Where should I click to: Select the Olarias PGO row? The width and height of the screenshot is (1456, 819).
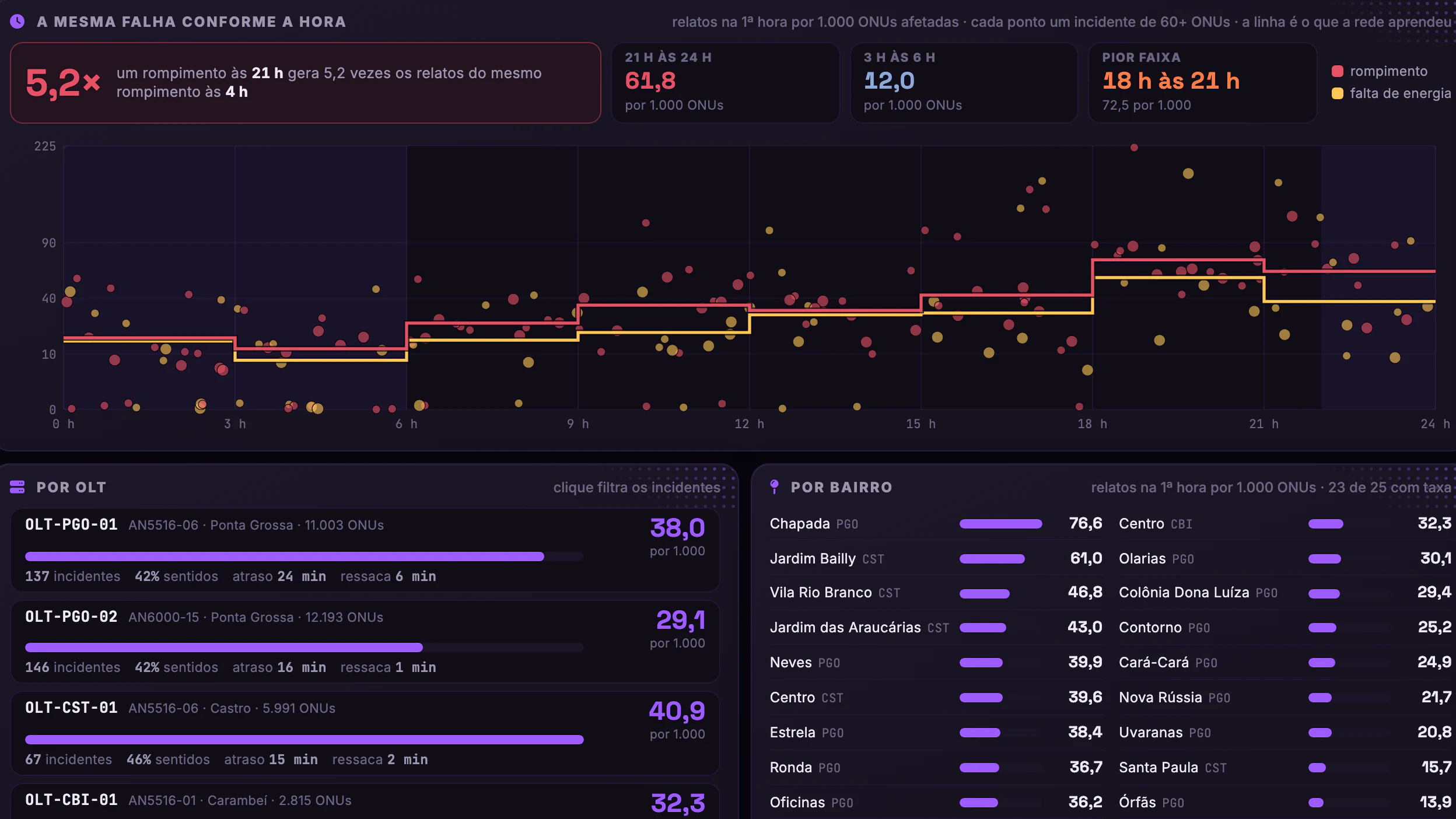1285,558
